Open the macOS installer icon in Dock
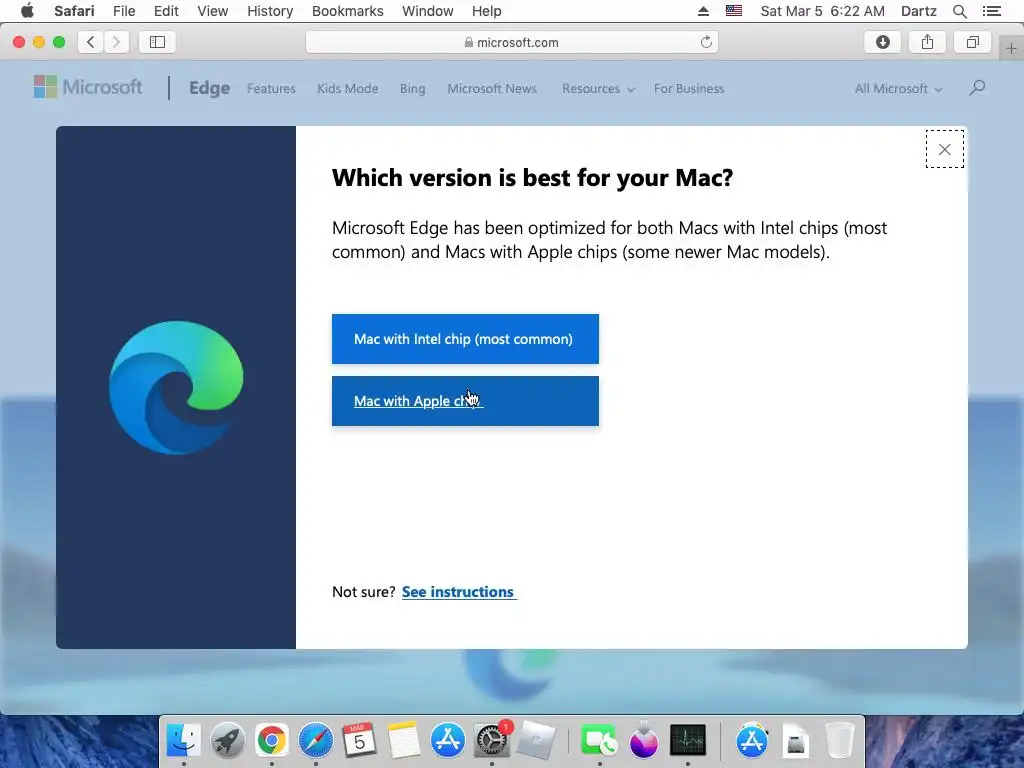This screenshot has height=768, width=1024. (643, 740)
